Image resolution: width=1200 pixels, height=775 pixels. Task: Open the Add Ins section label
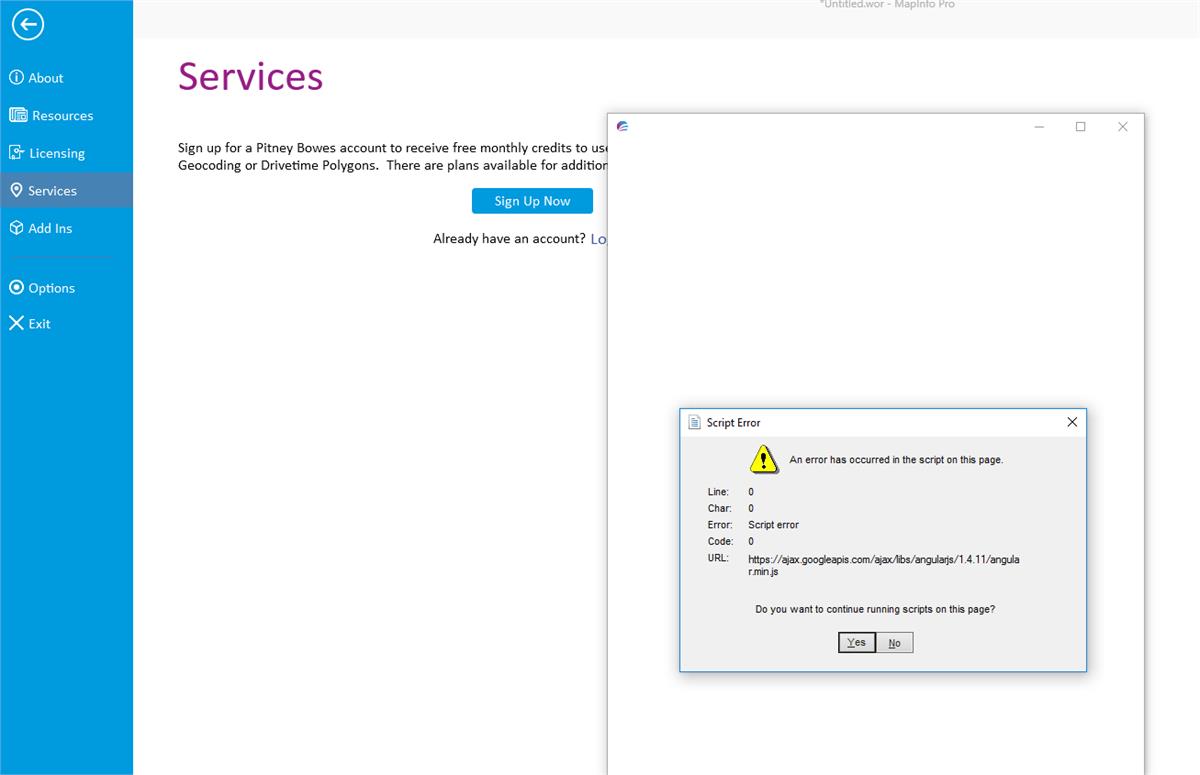tap(50, 228)
